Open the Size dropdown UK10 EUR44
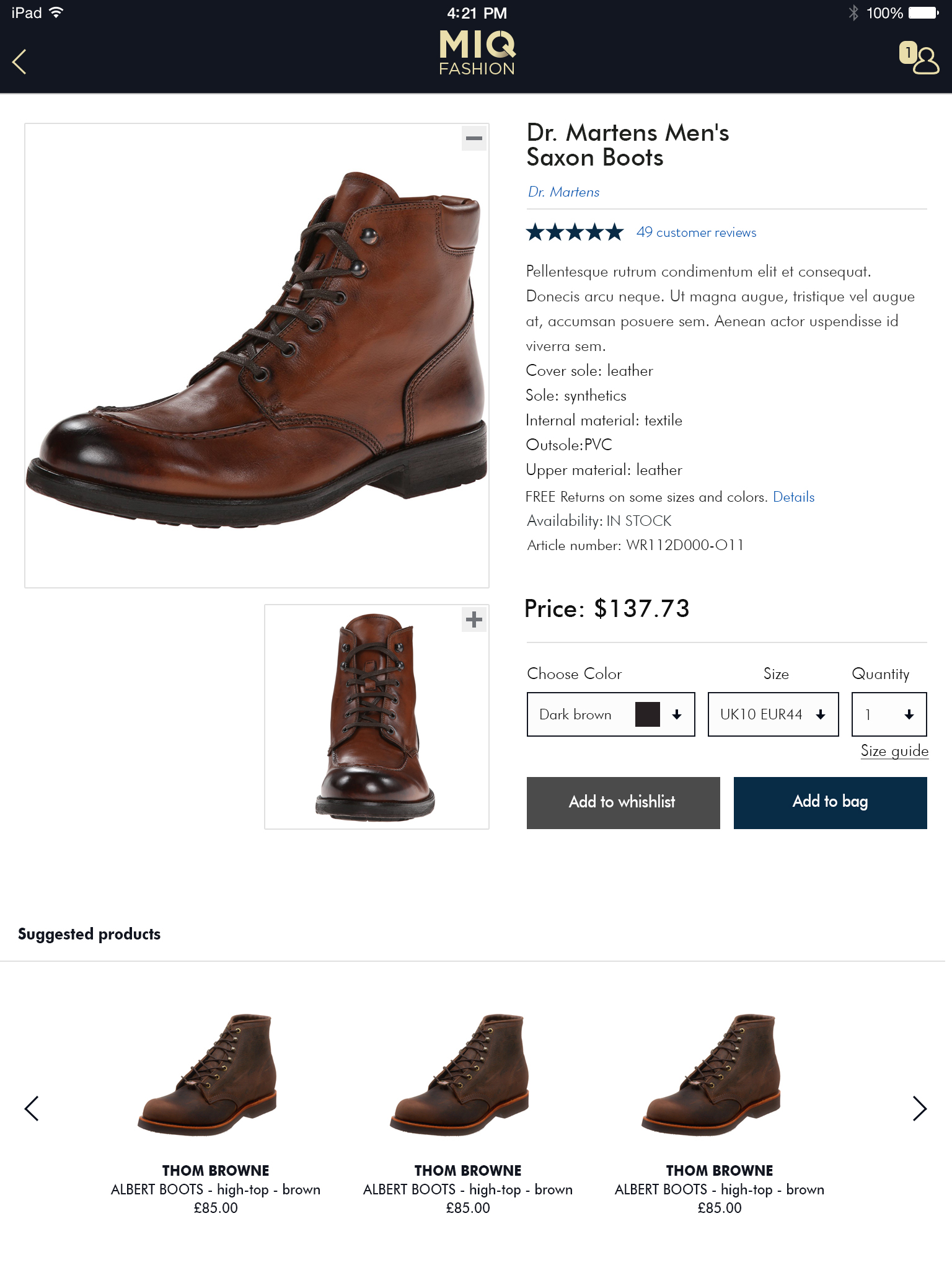 pyautogui.click(x=773, y=714)
